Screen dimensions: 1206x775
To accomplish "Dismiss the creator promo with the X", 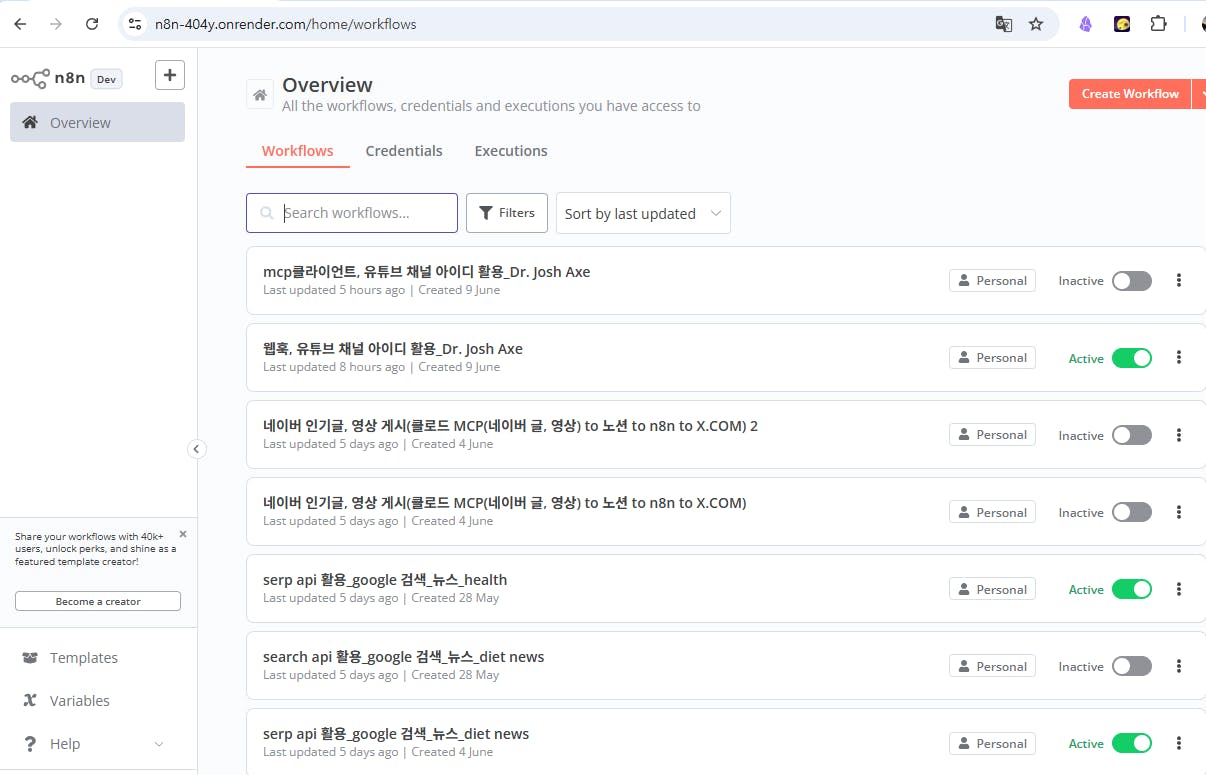I will click(x=183, y=534).
